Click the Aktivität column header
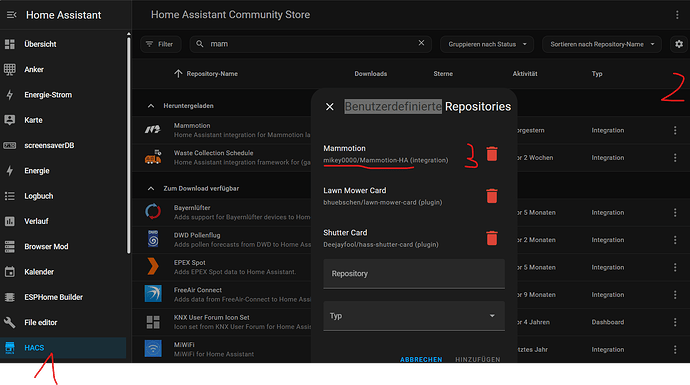690x385 pixels. click(x=525, y=73)
